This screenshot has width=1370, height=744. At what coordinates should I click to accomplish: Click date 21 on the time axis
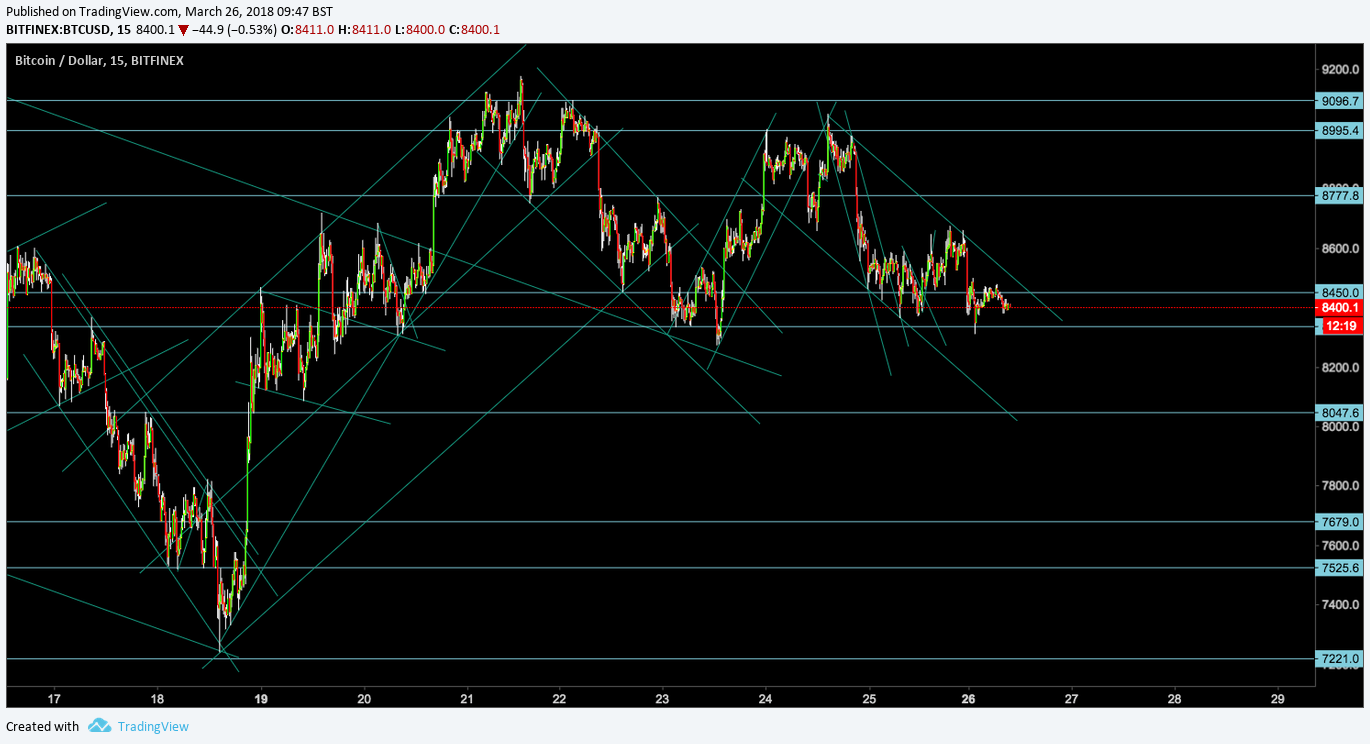pyautogui.click(x=467, y=698)
